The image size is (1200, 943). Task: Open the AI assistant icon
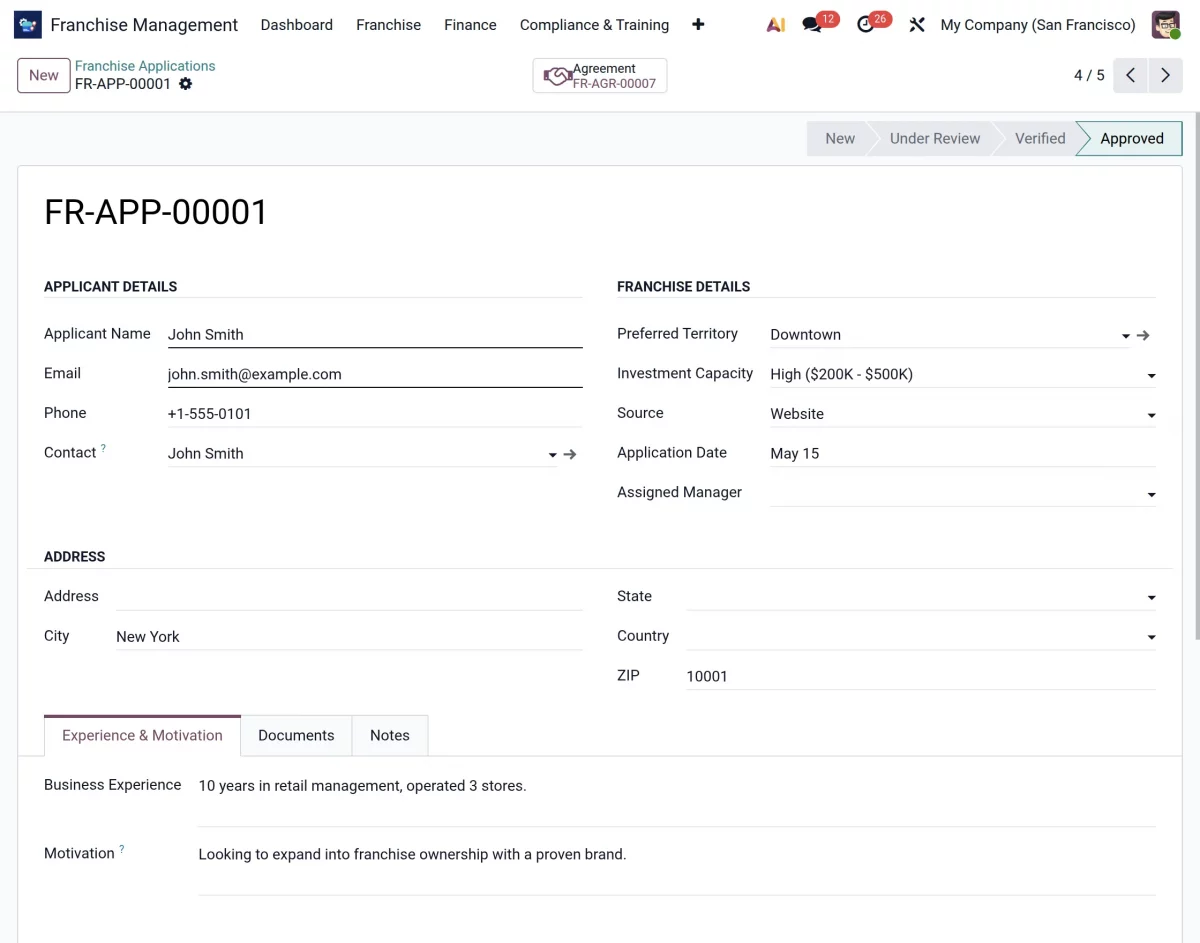click(776, 25)
